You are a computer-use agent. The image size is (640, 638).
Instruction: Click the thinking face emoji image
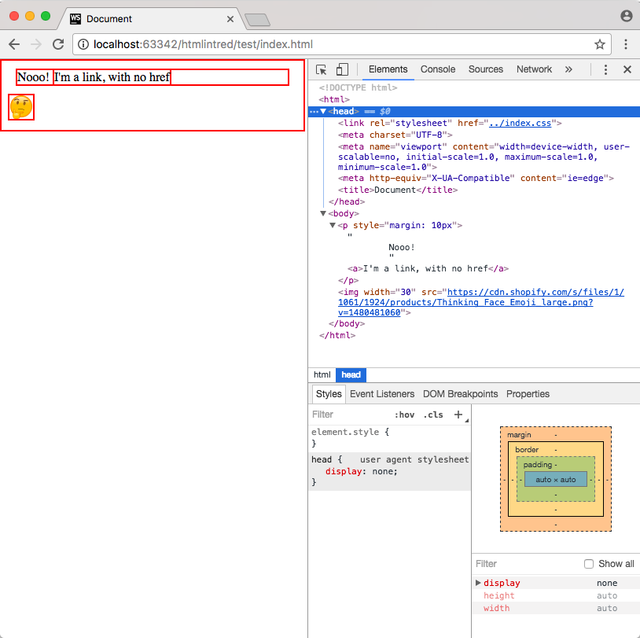(21, 107)
